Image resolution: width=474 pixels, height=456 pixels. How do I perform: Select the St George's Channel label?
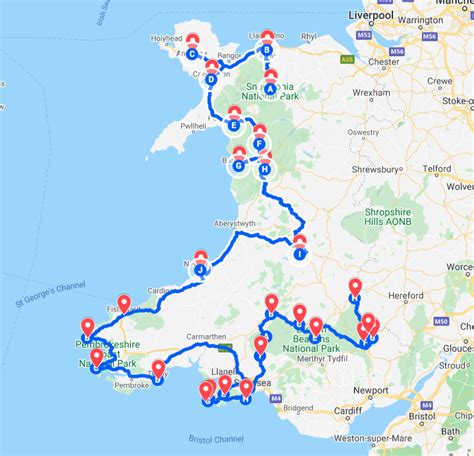[51, 294]
